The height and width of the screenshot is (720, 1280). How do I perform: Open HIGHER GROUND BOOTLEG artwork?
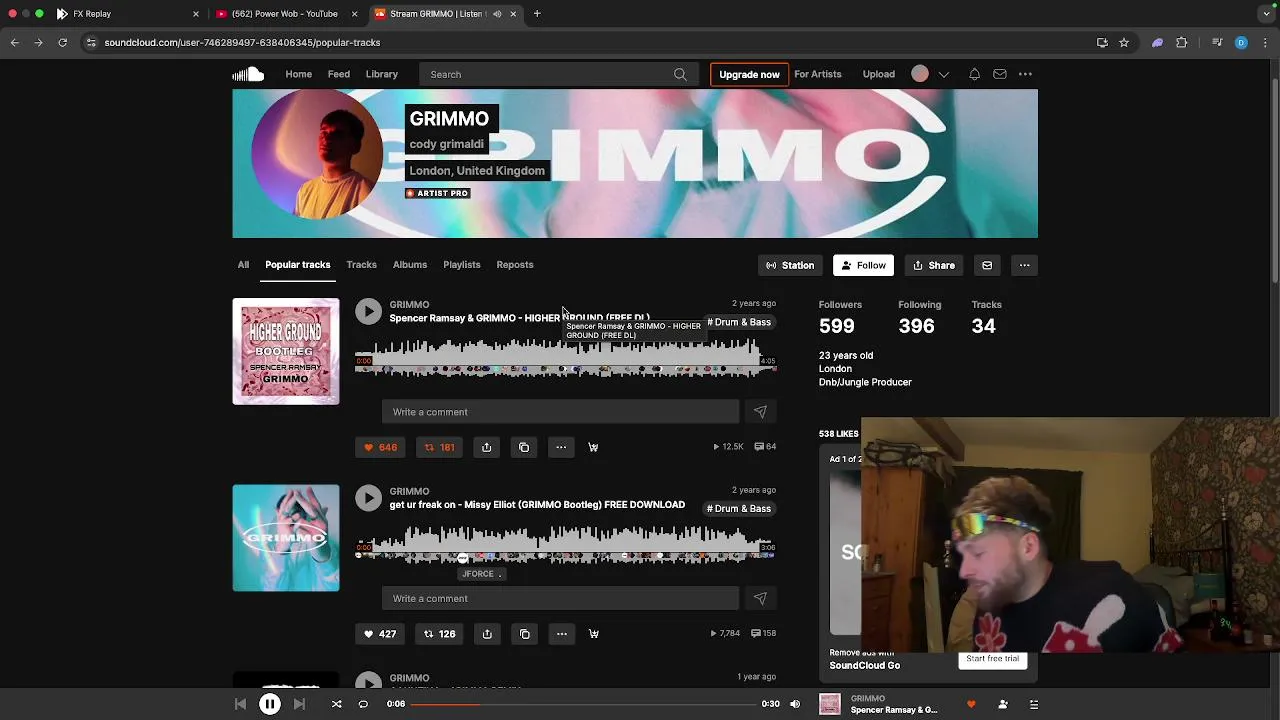pos(286,351)
